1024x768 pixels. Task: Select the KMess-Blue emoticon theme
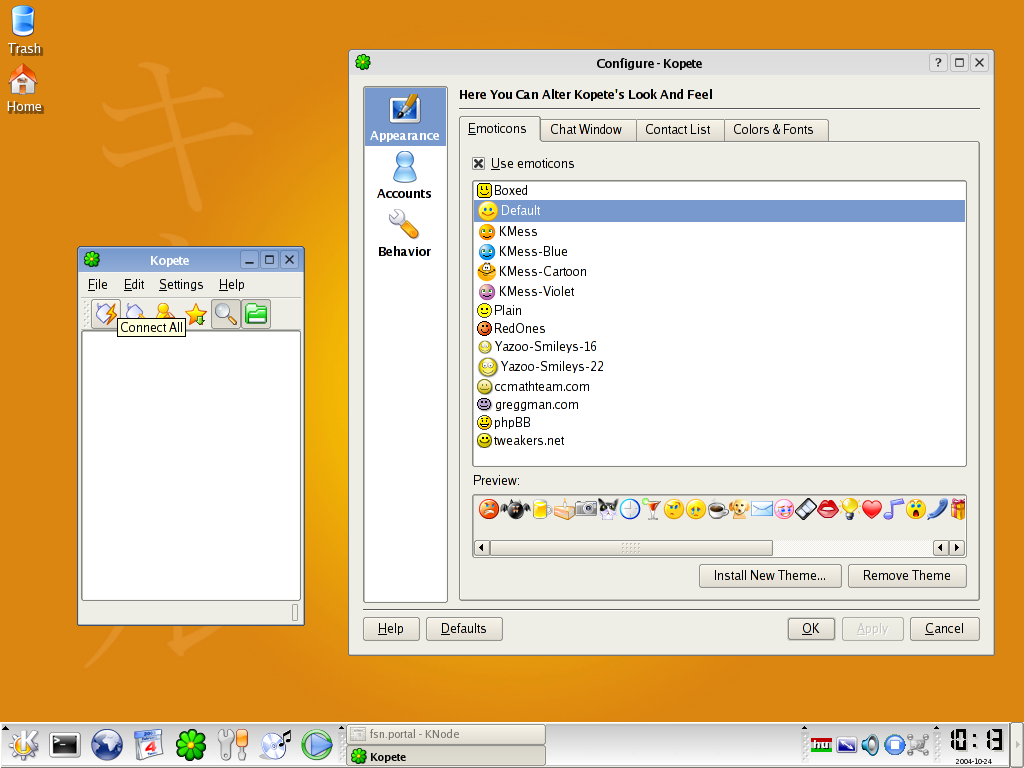(x=720, y=251)
